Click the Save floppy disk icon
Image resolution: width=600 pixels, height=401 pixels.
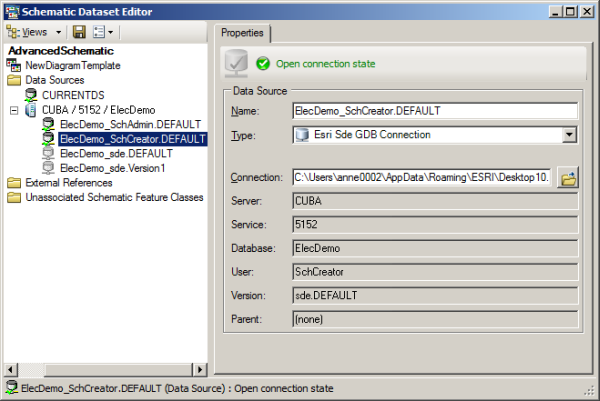coord(79,32)
